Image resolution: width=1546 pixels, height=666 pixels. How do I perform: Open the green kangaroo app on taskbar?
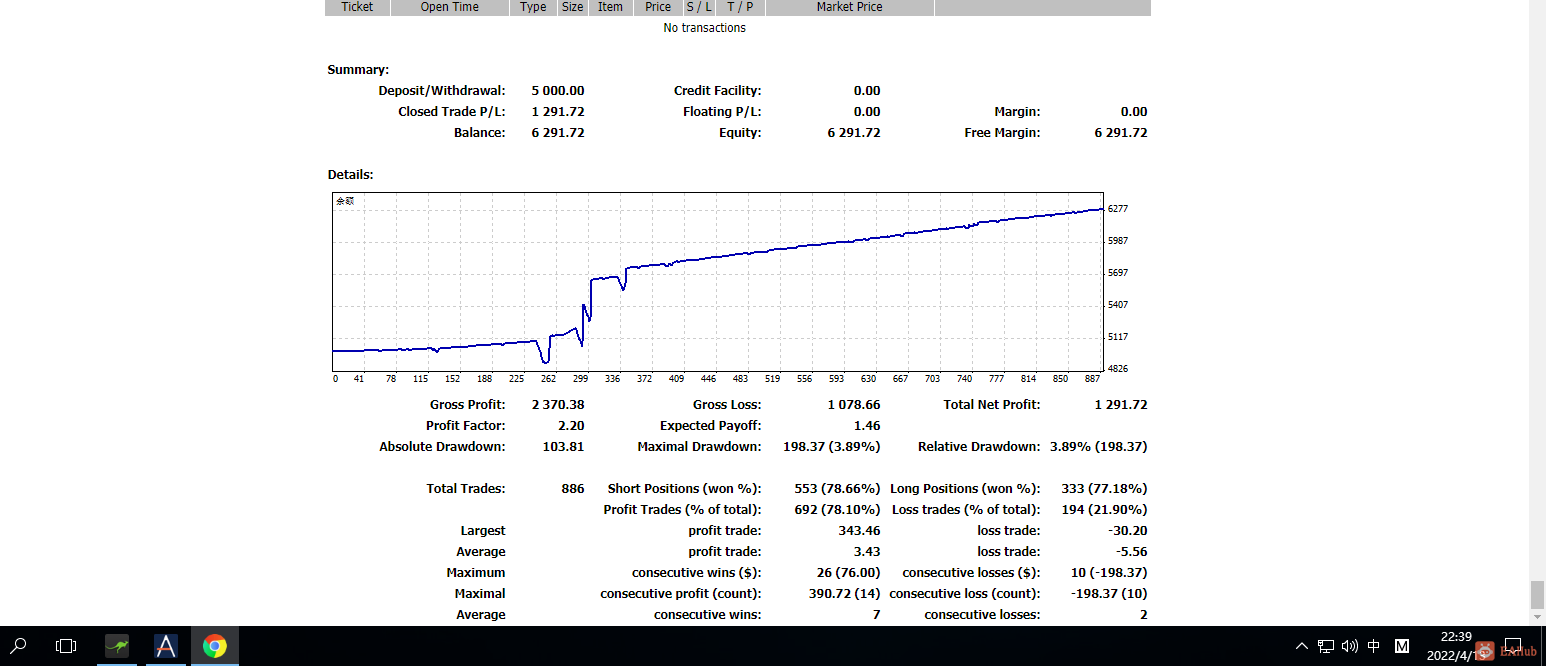(x=117, y=646)
